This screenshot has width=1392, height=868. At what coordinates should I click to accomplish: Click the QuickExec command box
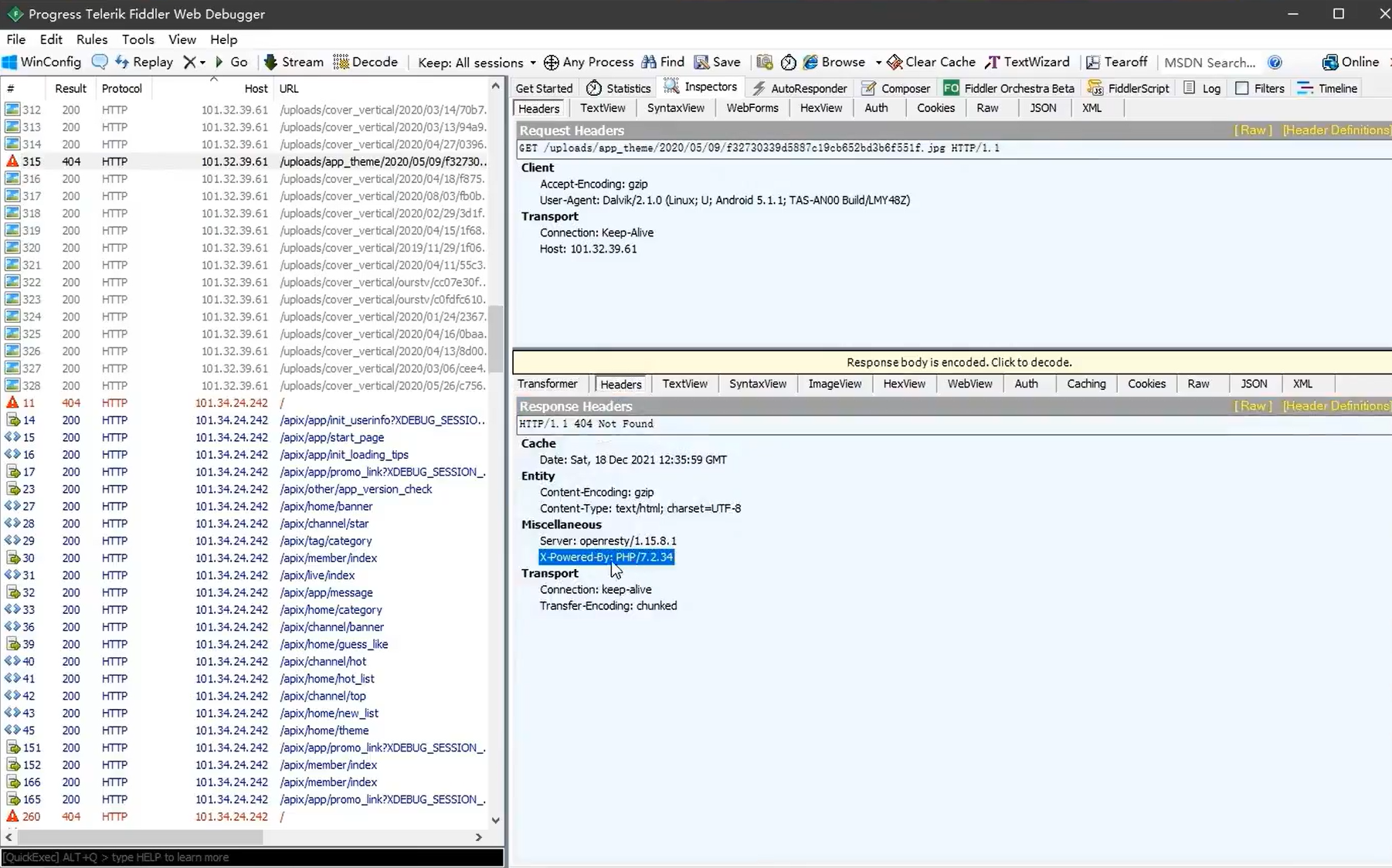(x=252, y=857)
